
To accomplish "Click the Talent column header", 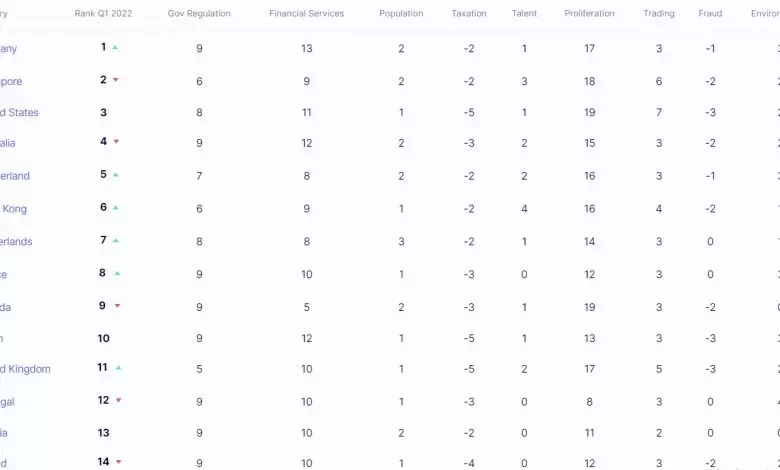I will pos(524,14).
